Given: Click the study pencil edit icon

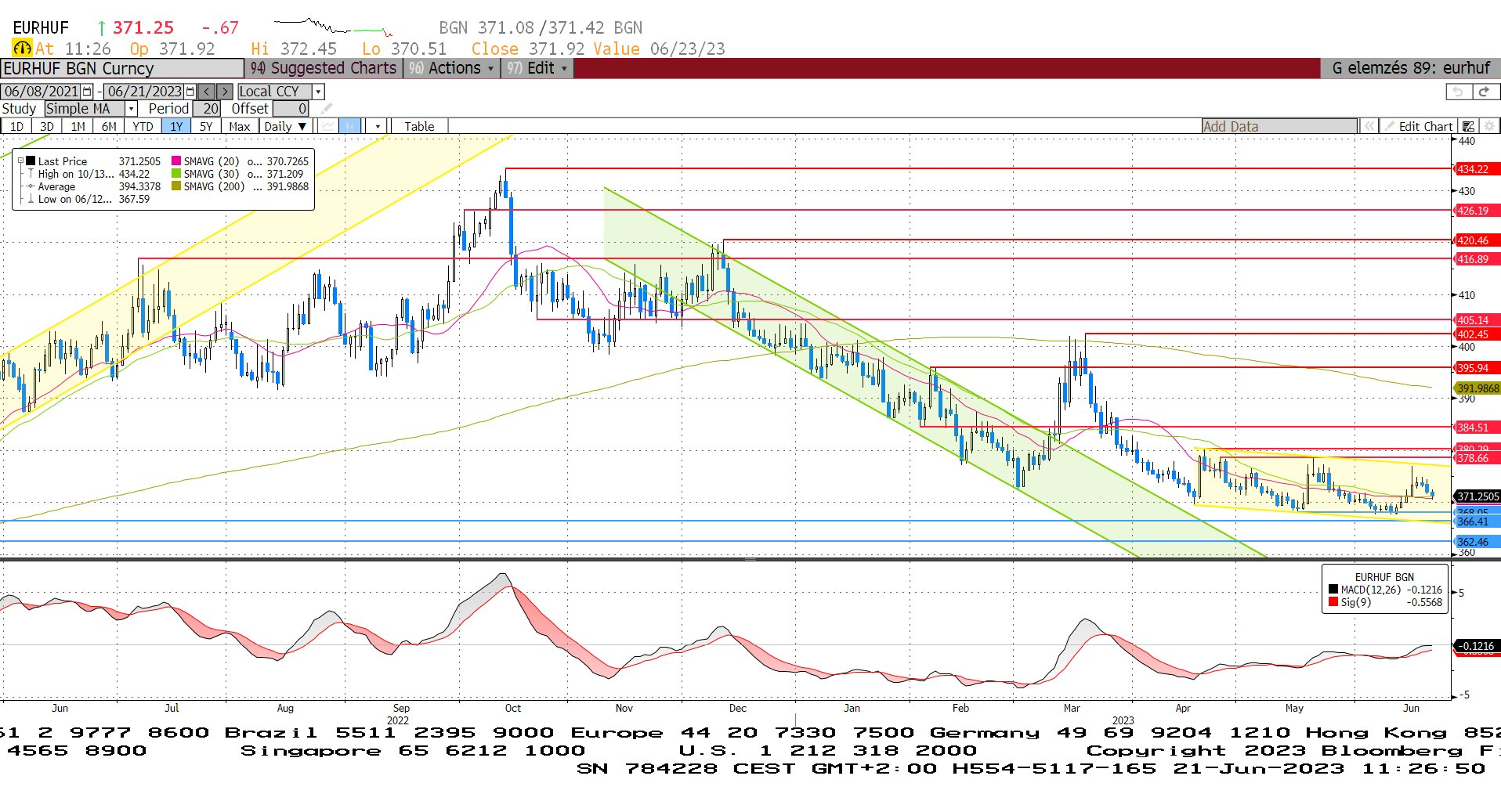Looking at the screenshot, I should pos(327,109).
